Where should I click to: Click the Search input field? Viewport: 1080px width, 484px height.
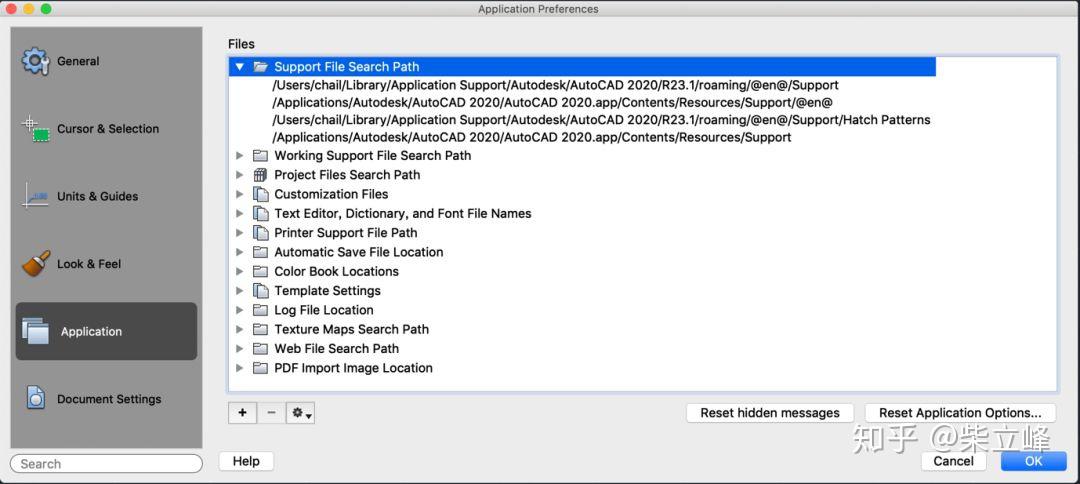click(106, 464)
